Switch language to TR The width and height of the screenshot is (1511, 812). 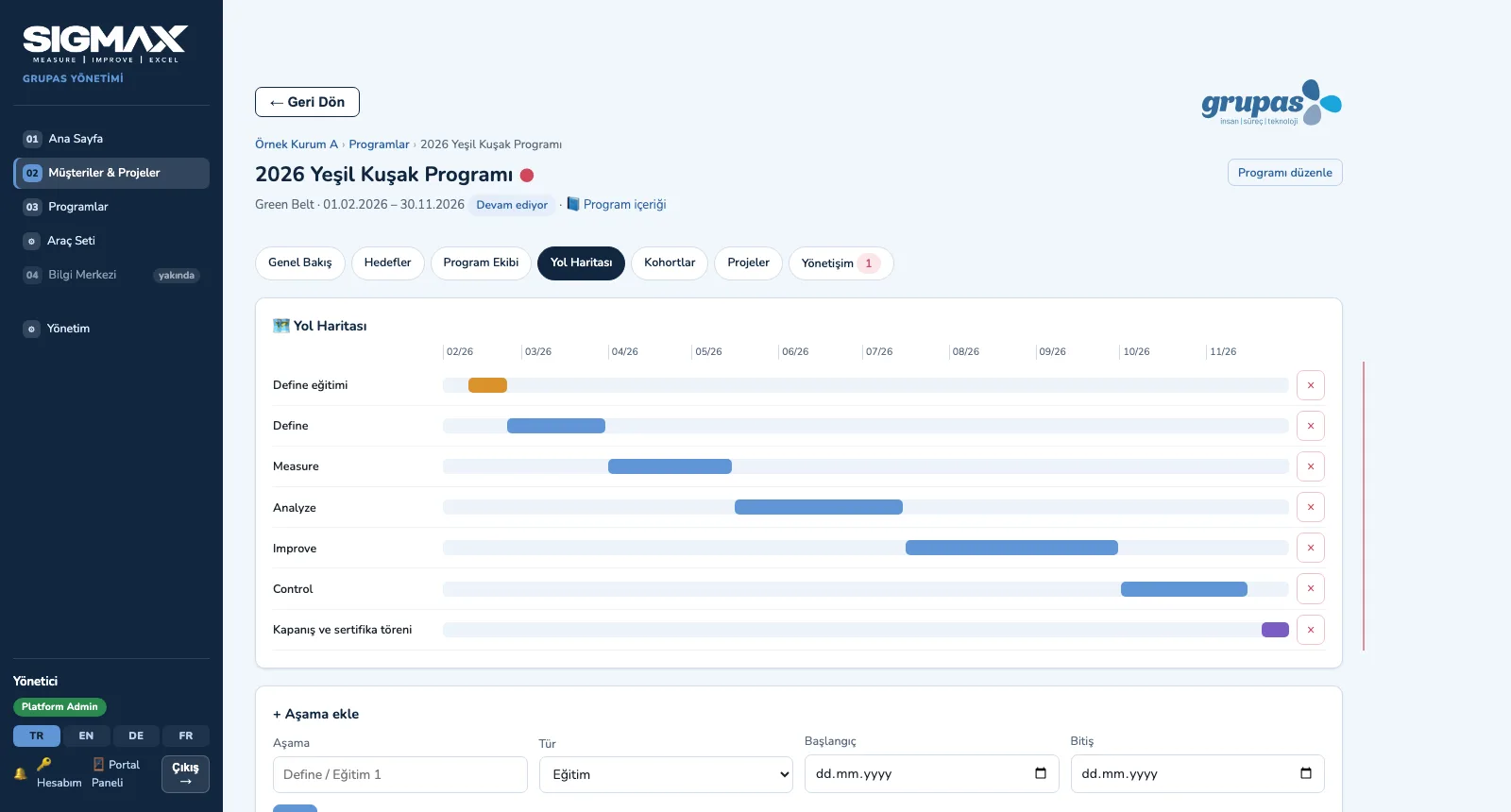37,736
